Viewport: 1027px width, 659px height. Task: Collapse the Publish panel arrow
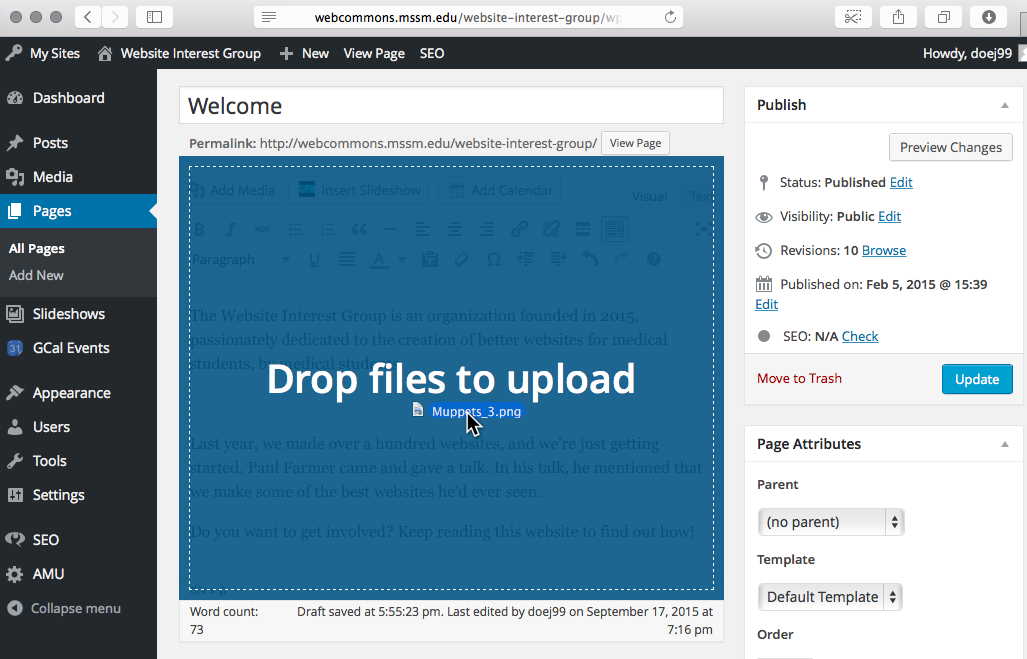(x=1004, y=105)
